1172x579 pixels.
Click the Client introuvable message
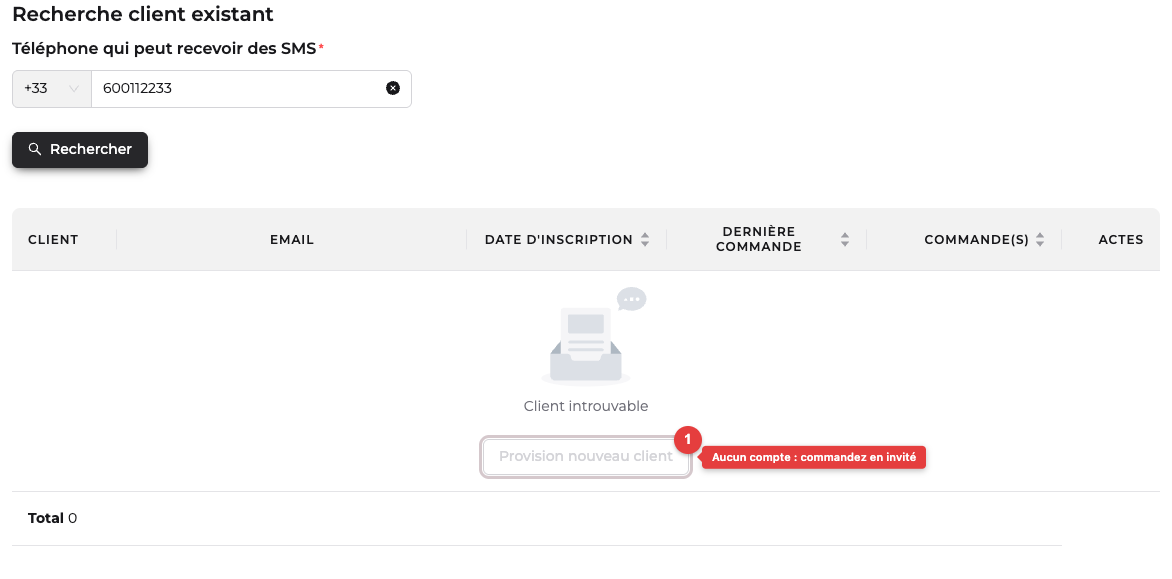coord(586,406)
